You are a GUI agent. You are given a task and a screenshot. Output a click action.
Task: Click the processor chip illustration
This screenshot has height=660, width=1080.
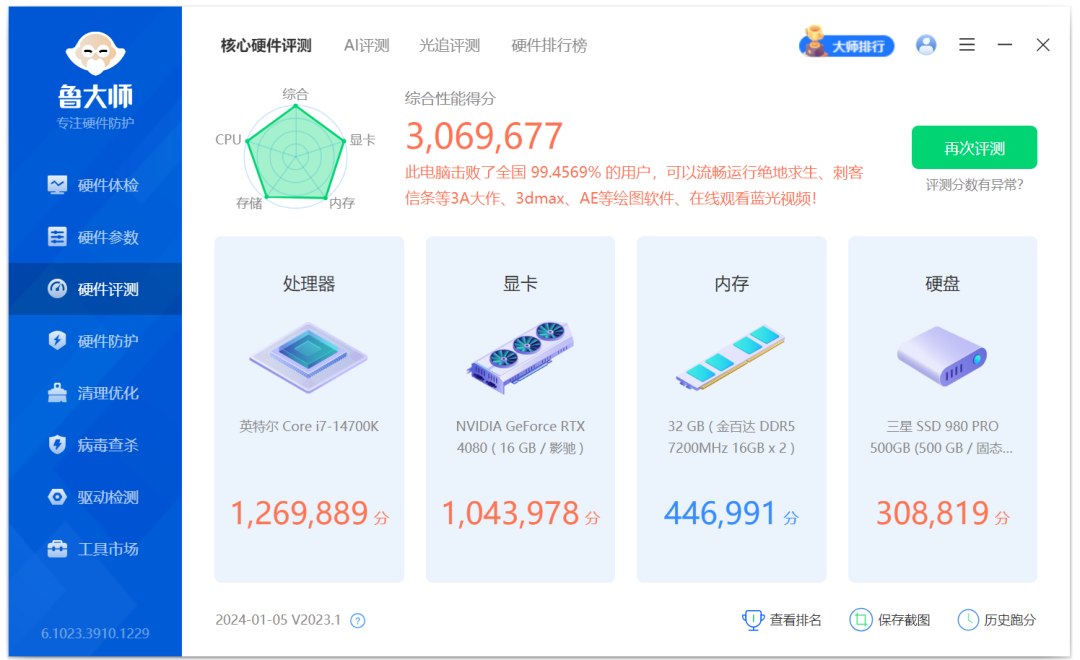[x=309, y=358]
